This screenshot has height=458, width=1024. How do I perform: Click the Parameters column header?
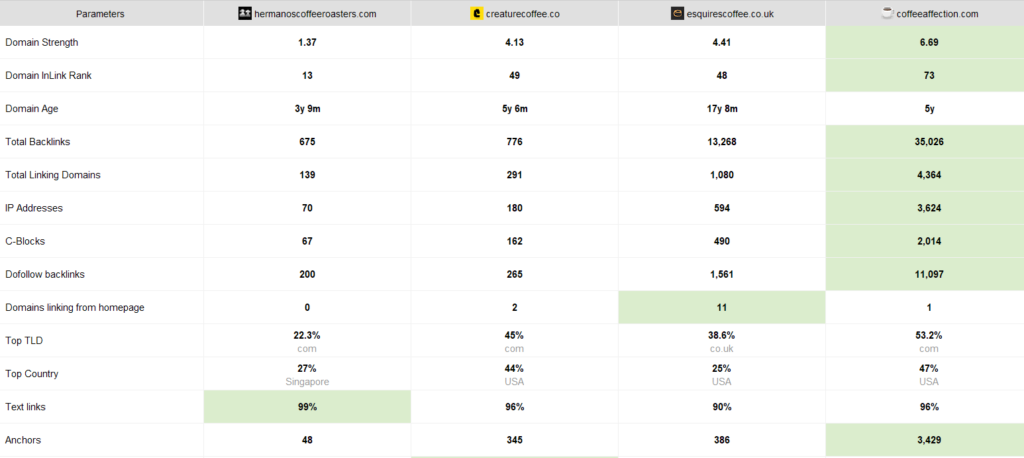(x=100, y=14)
